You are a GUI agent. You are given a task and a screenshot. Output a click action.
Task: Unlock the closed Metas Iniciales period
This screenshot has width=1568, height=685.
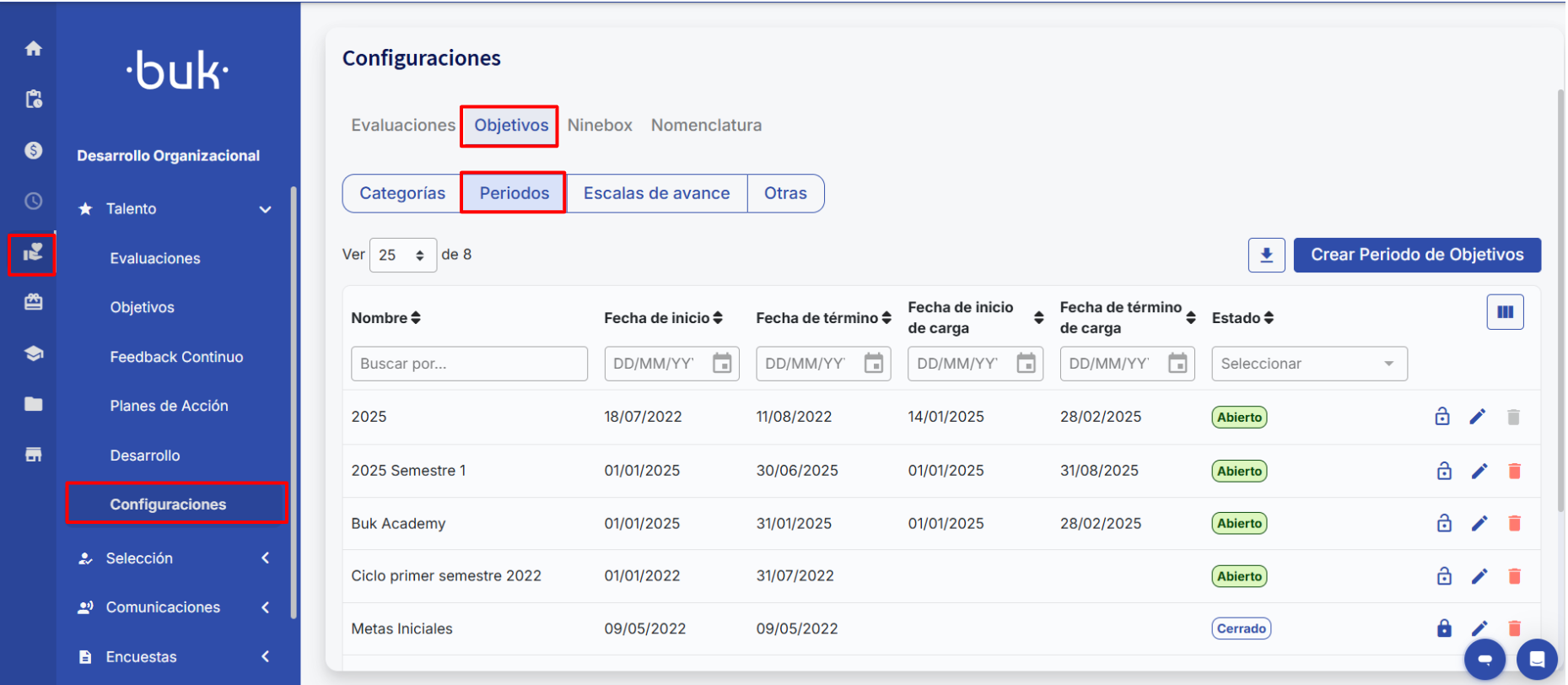1444,628
